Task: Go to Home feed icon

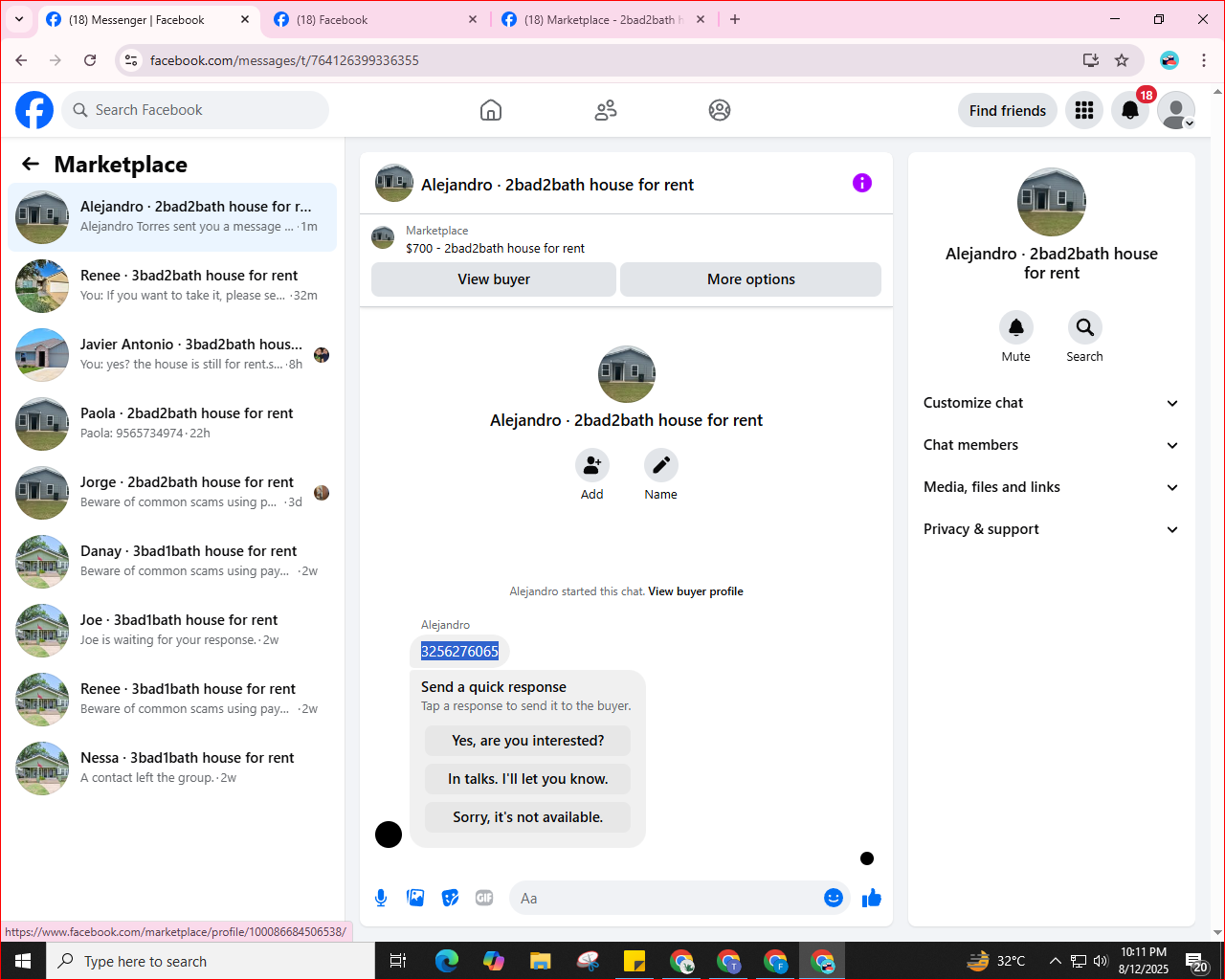Action: coord(491,110)
